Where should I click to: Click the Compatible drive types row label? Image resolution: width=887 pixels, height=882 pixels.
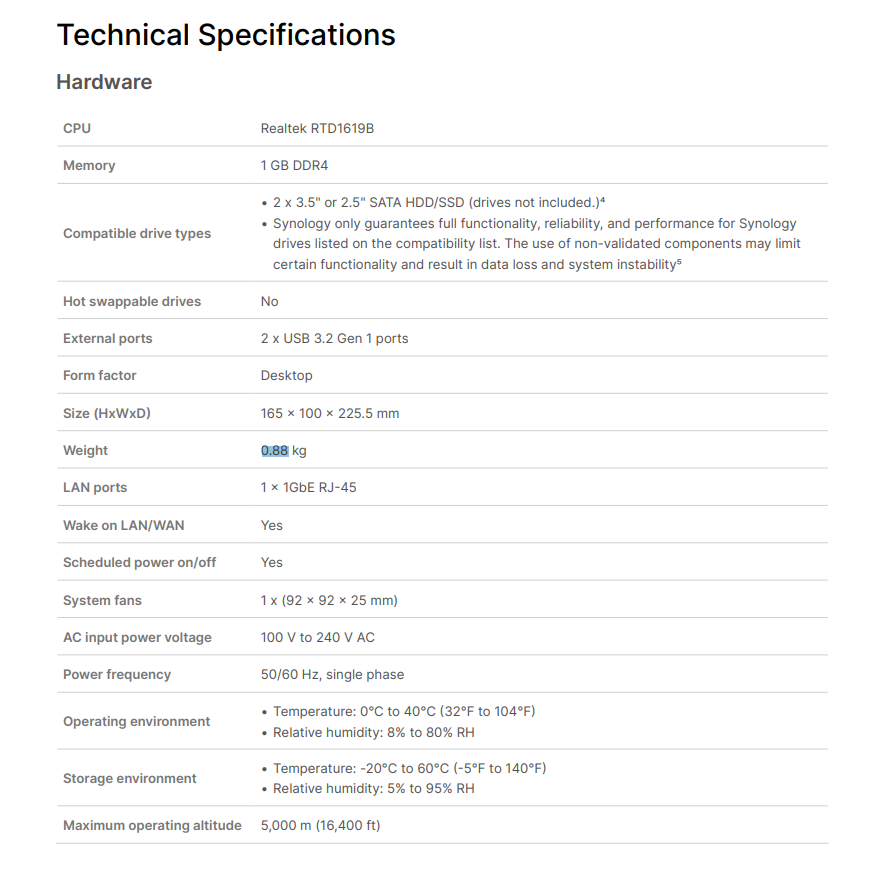[137, 233]
